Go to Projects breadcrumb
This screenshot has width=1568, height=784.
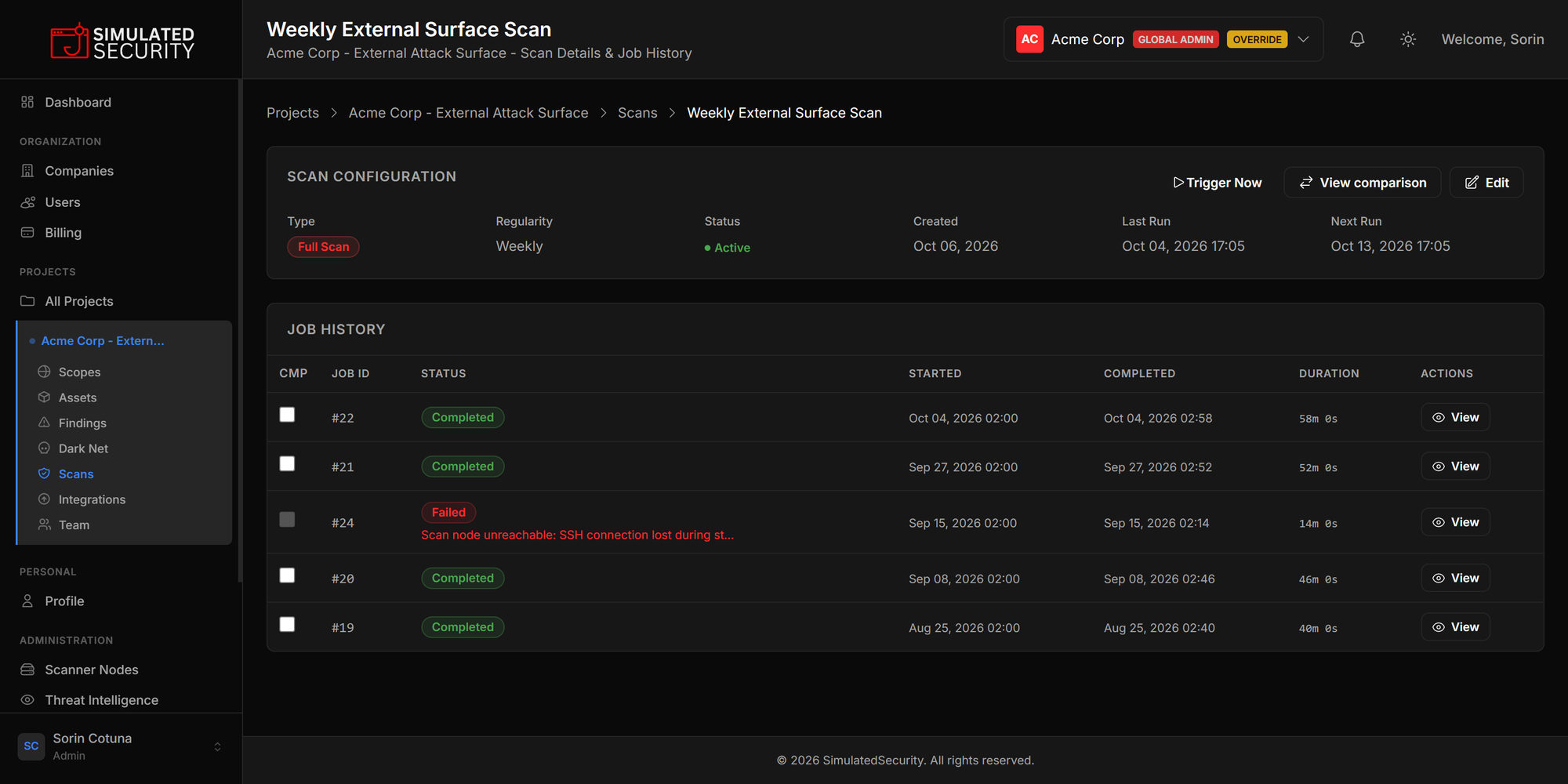pos(292,113)
